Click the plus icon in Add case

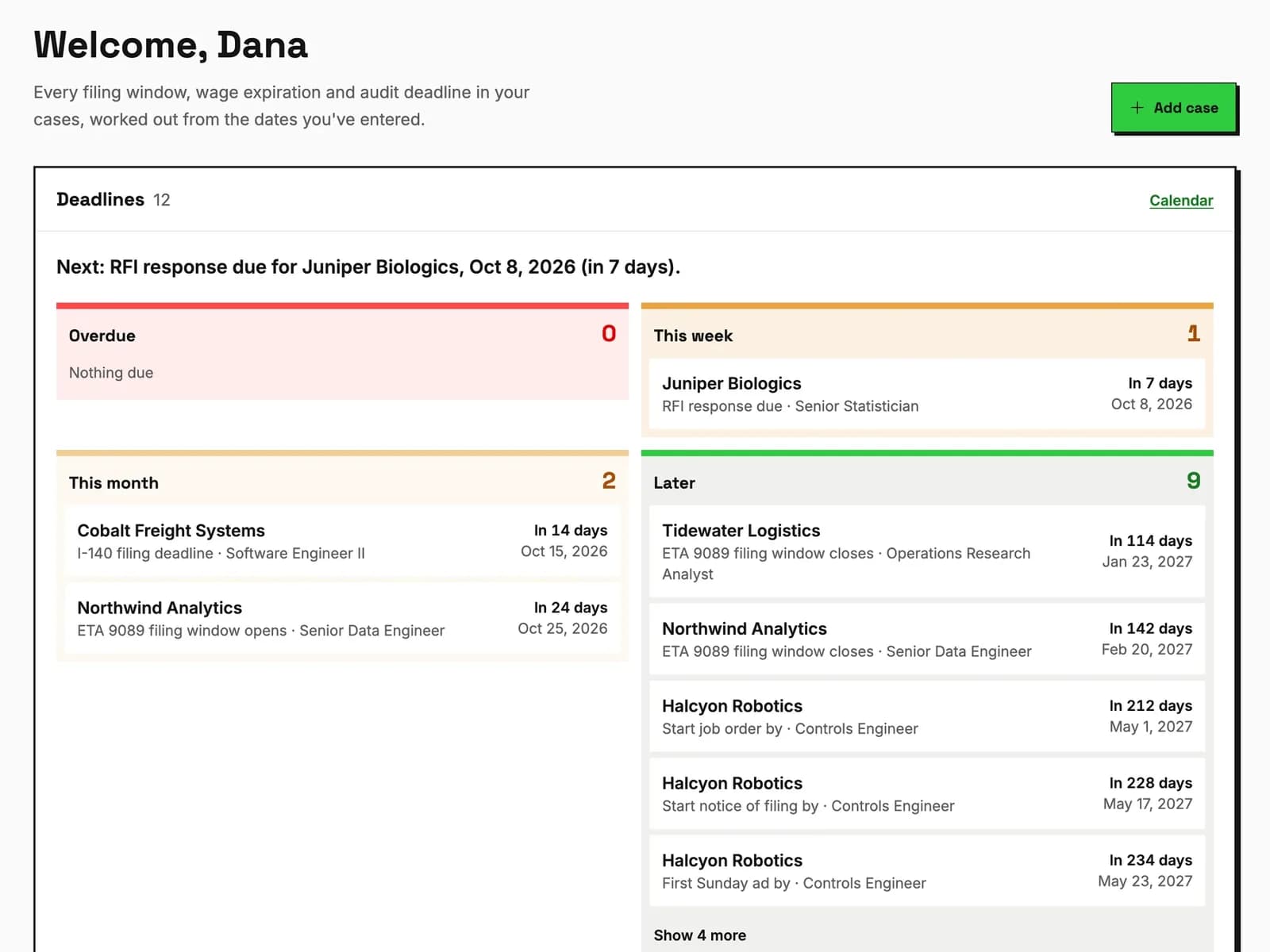pyautogui.click(x=1137, y=107)
